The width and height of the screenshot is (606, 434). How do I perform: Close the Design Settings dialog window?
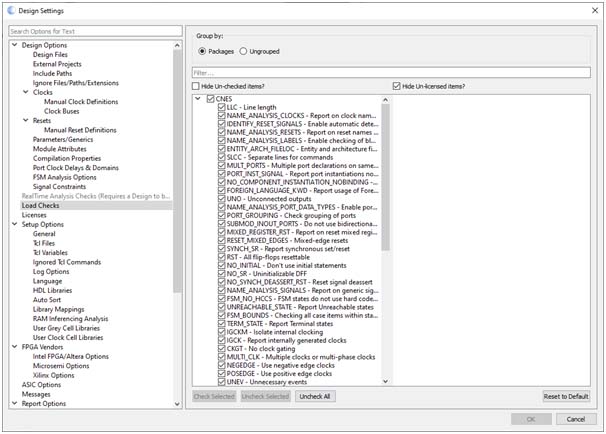[x=590, y=9]
